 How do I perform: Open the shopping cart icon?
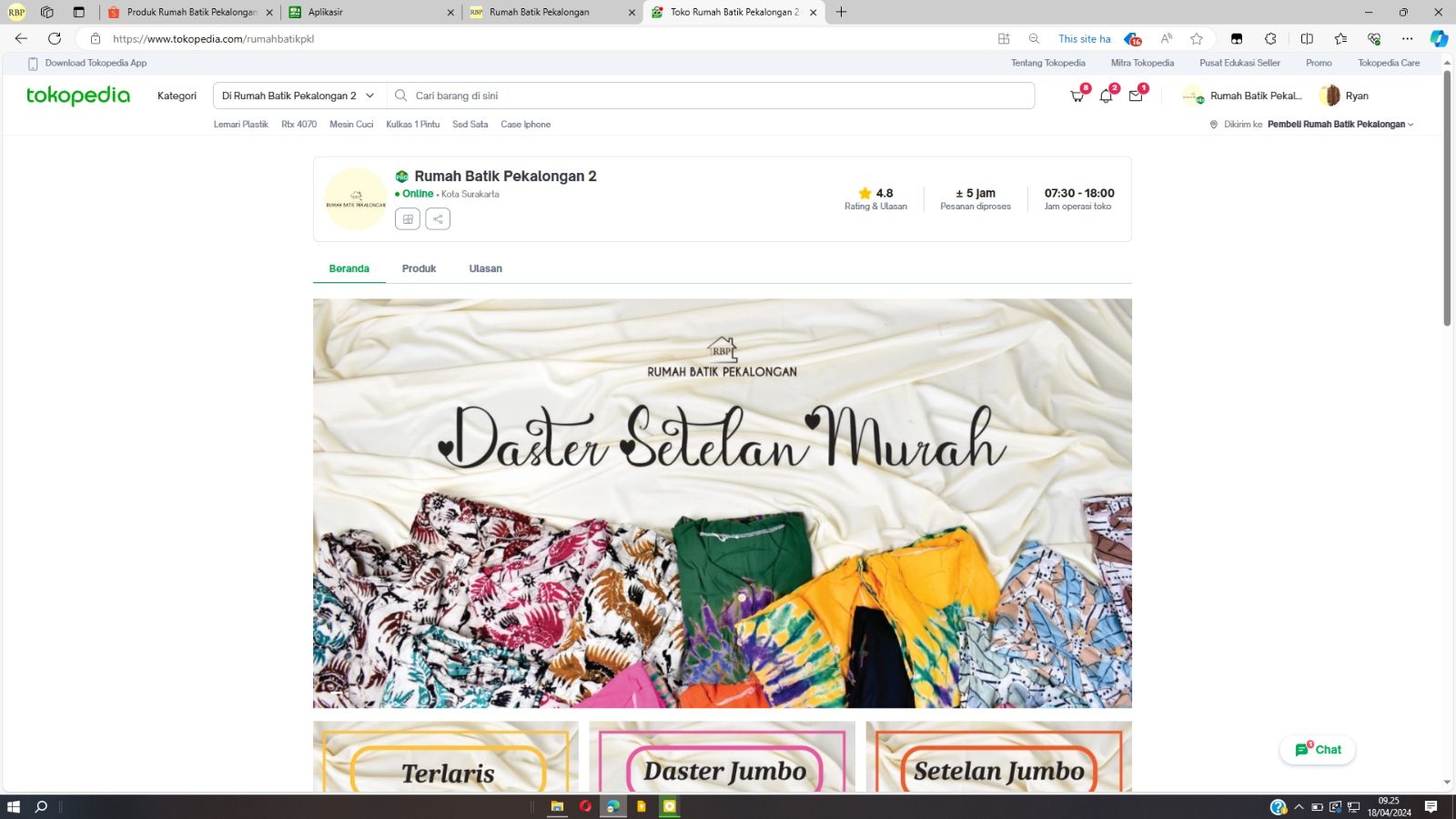coord(1077,96)
